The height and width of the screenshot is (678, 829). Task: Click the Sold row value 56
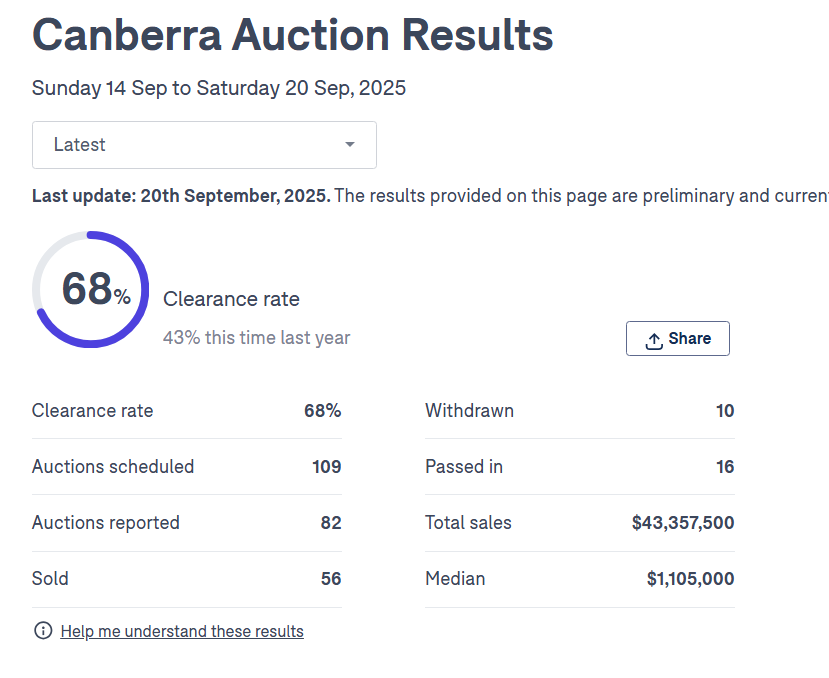(x=331, y=579)
